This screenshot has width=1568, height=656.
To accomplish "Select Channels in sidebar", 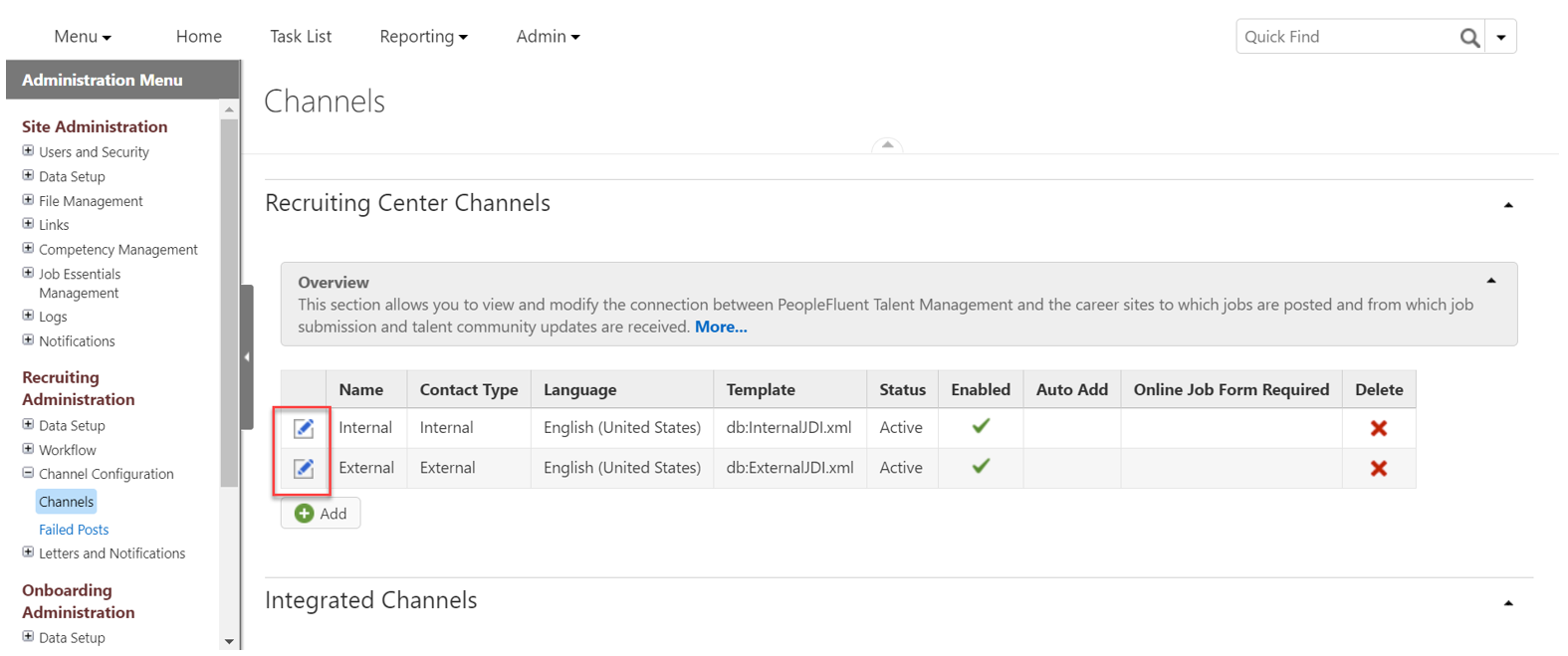I will tap(66, 502).
